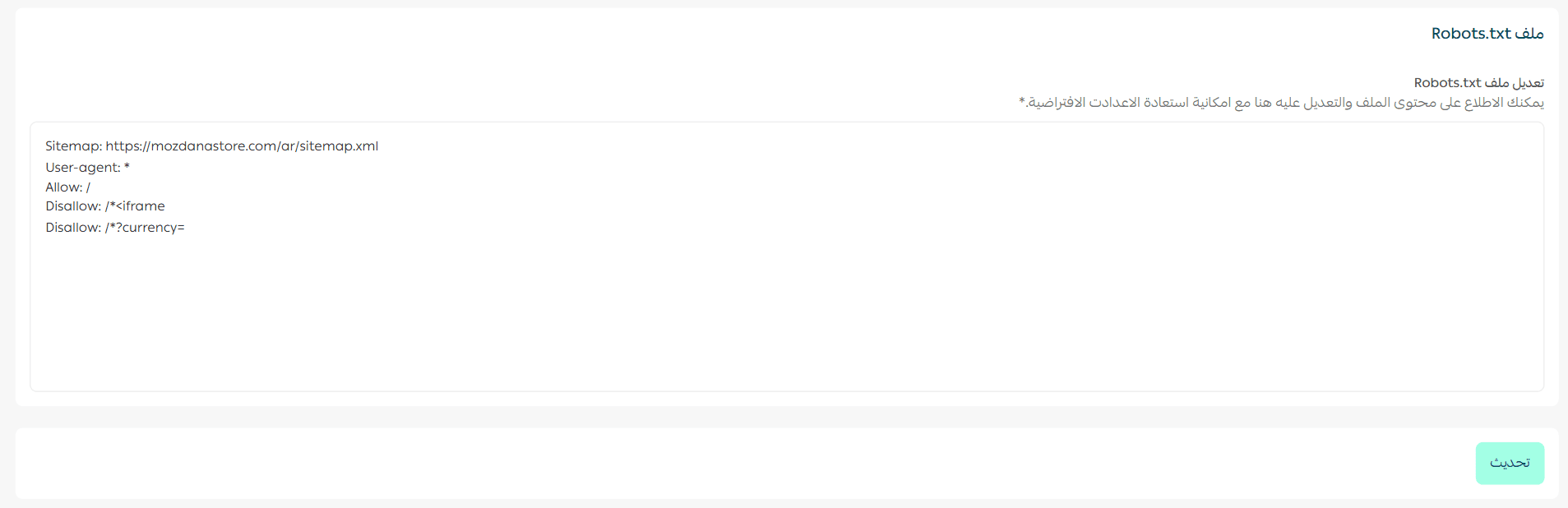The height and width of the screenshot is (508, 1568).
Task: Click the asterisk after 'User-agent:'
Action: (x=127, y=167)
